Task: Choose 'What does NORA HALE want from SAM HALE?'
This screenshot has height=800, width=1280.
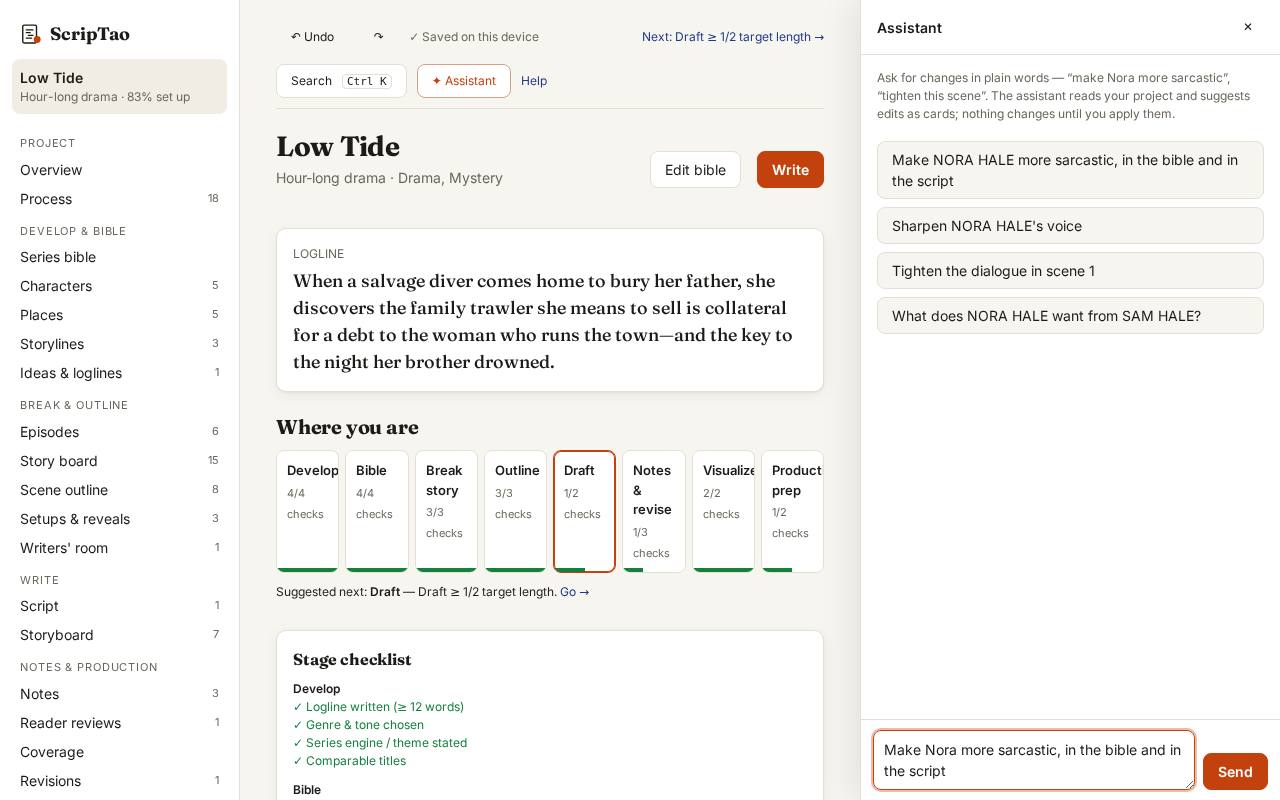Action: 1070,316
